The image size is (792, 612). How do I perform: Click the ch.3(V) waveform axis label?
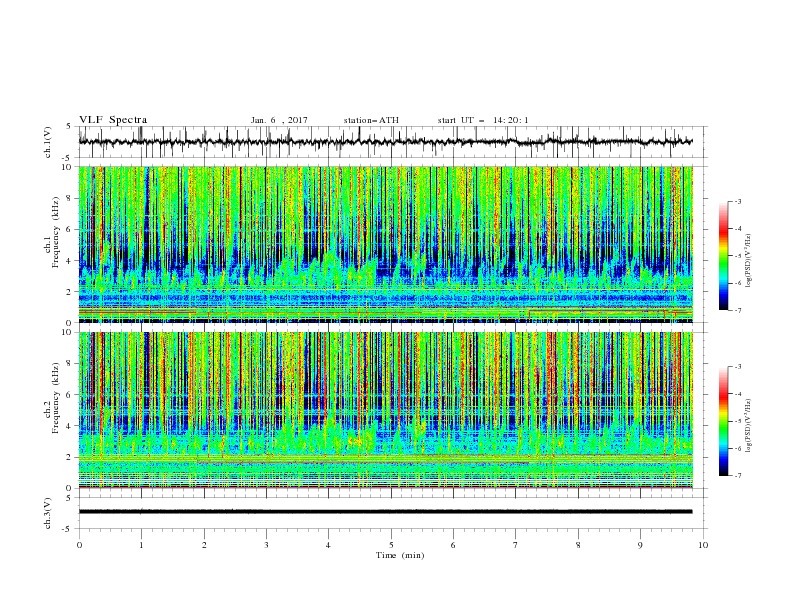tap(48, 513)
